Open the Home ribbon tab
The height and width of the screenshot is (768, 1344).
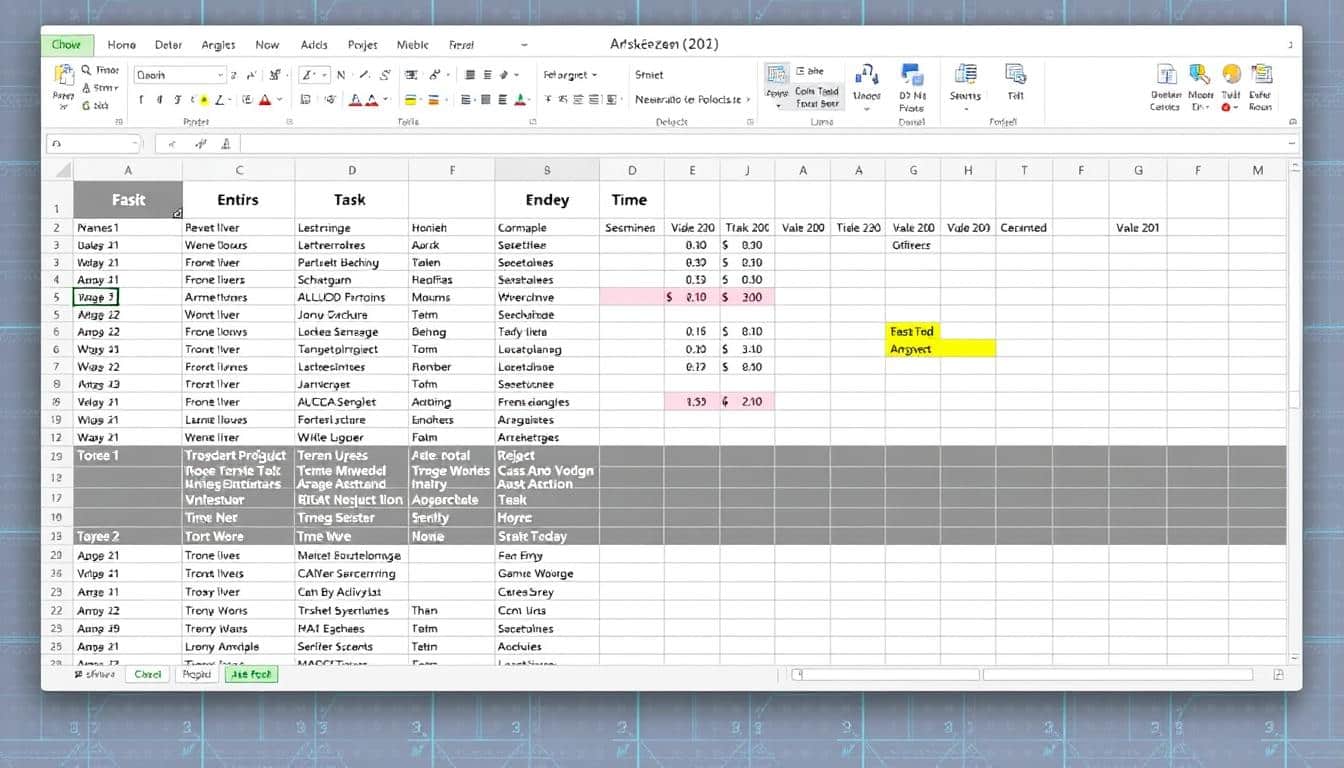(121, 45)
